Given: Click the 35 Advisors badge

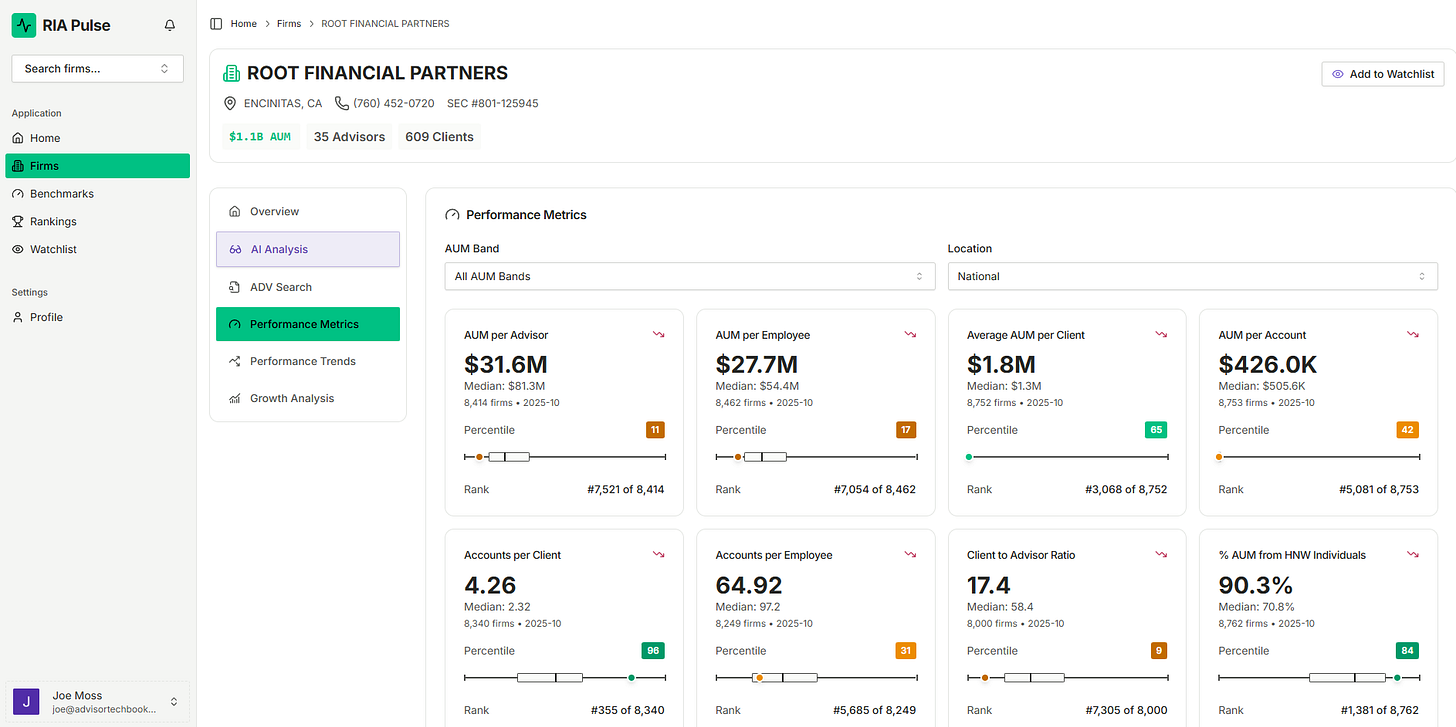Looking at the screenshot, I should coord(349,137).
